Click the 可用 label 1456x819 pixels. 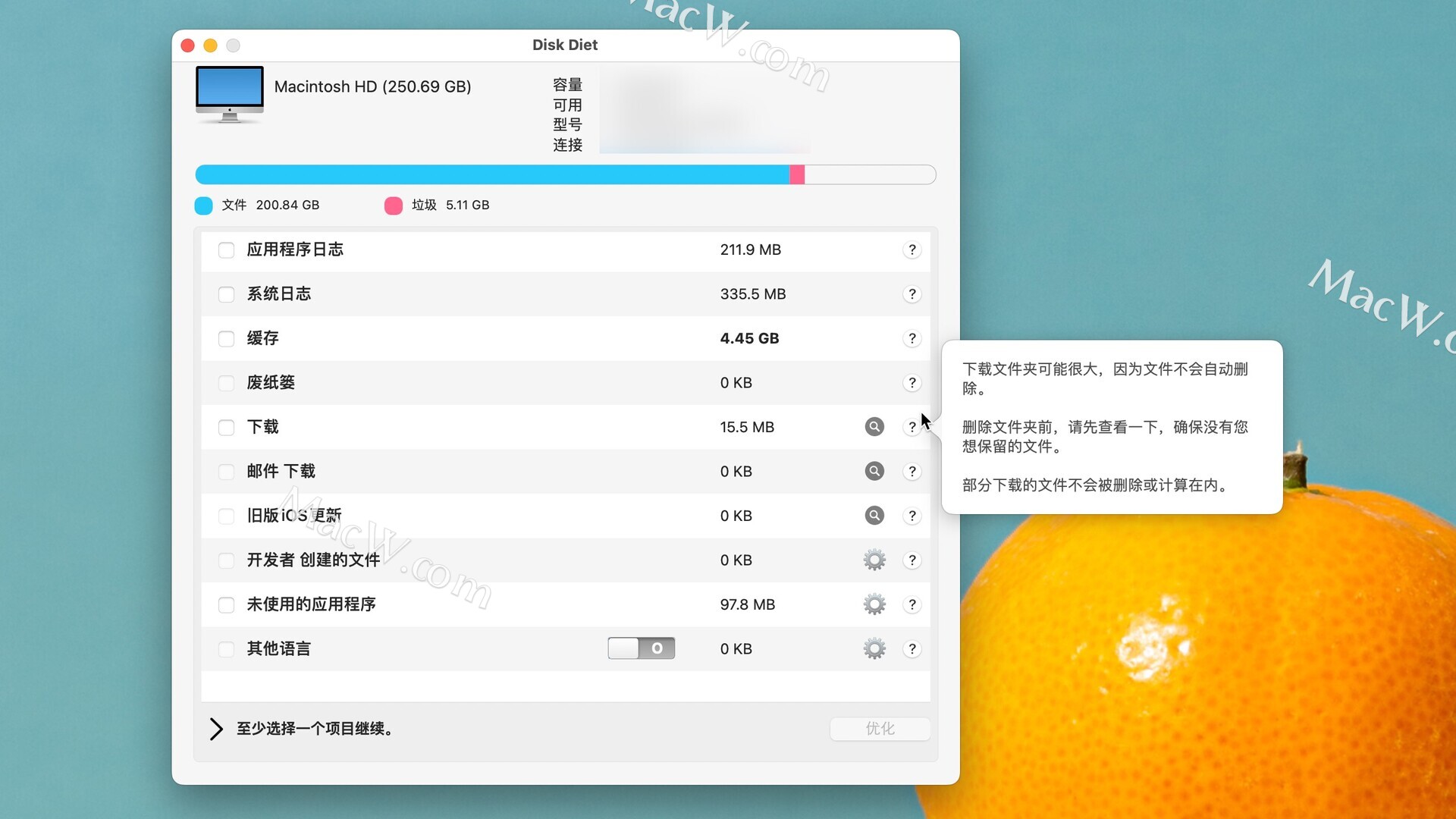[567, 105]
